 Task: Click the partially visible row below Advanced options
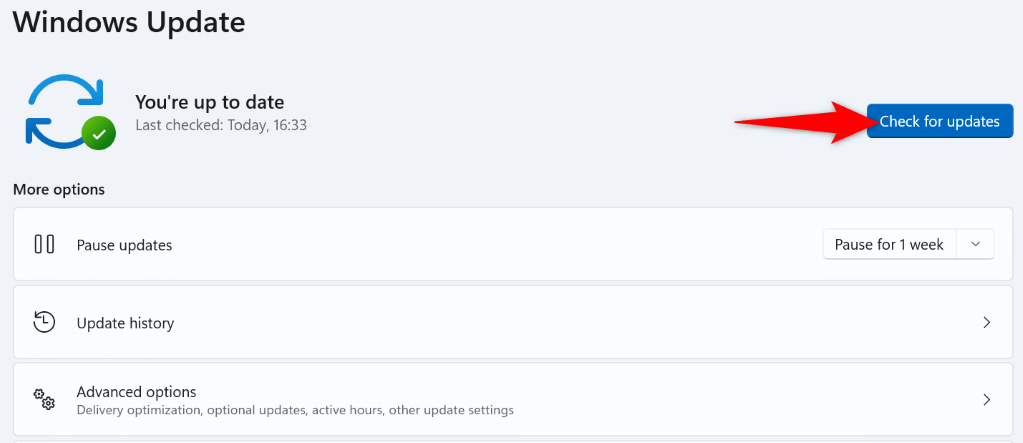(x=511, y=439)
